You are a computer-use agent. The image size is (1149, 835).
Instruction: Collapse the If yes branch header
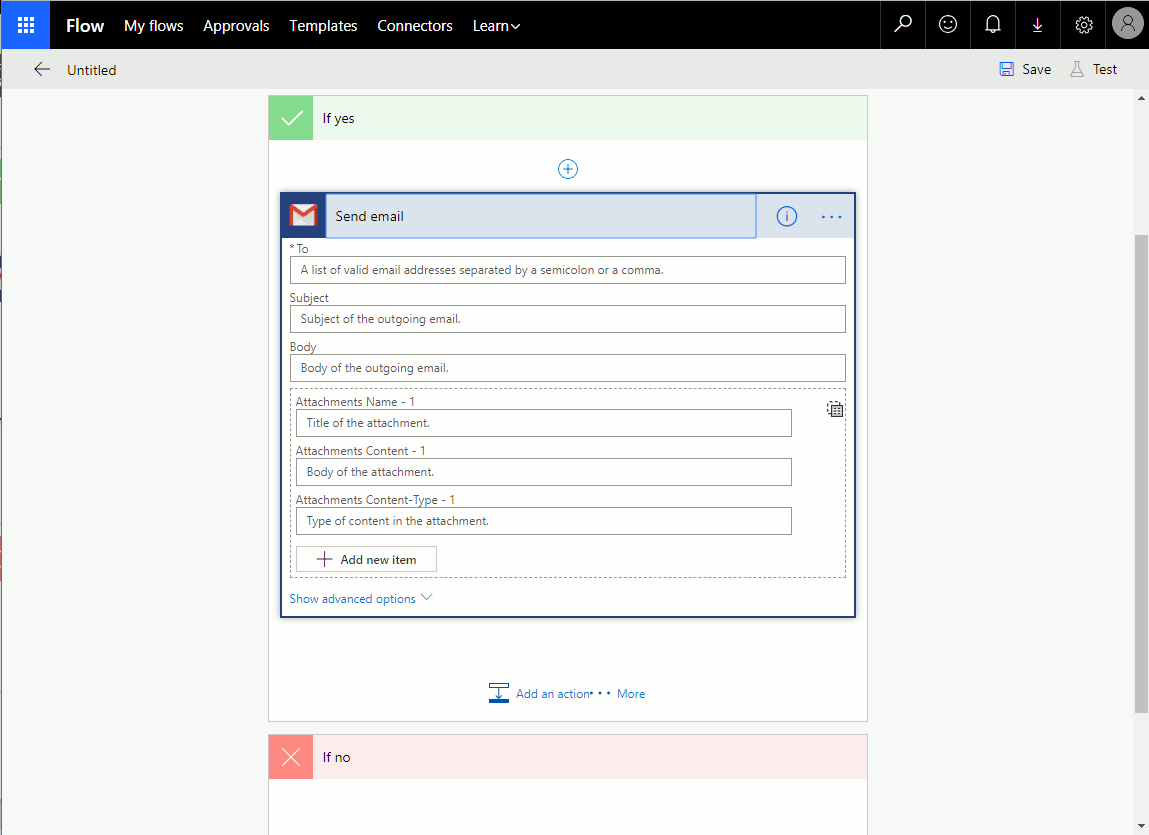pos(568,118)
